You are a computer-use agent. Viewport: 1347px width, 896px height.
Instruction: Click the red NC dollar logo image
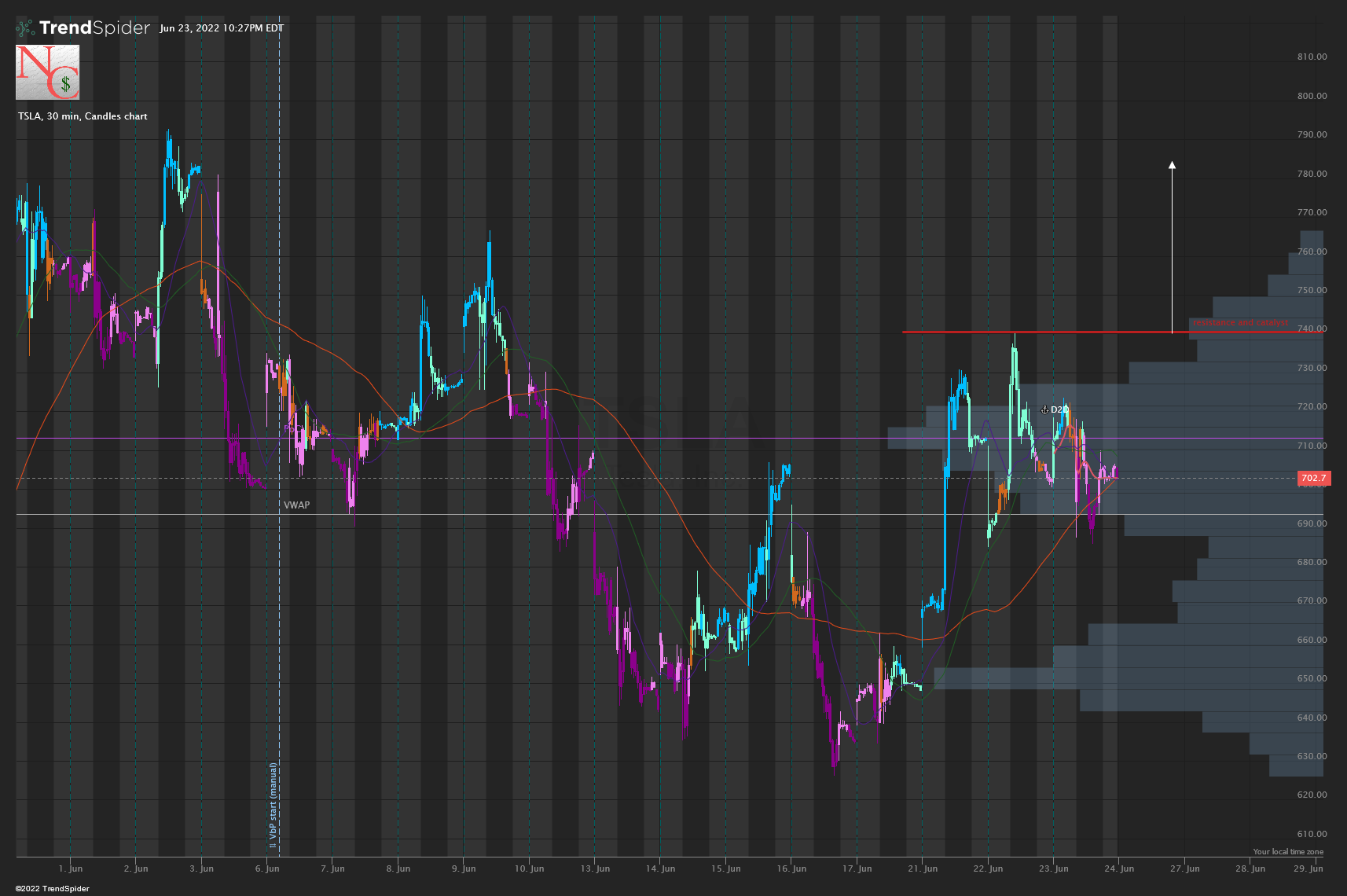[47, 72]
